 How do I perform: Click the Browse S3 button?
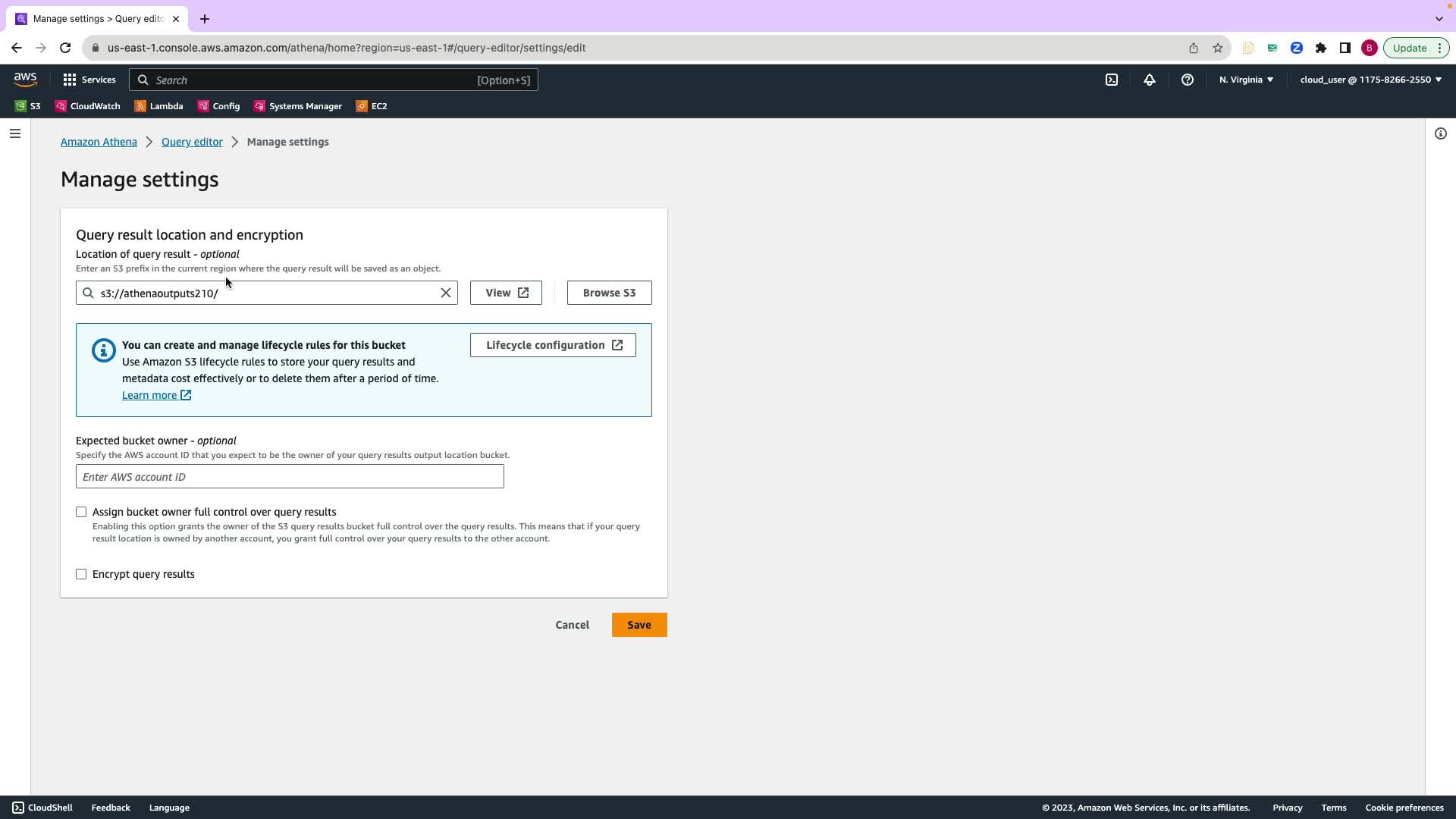coord(609,293)
